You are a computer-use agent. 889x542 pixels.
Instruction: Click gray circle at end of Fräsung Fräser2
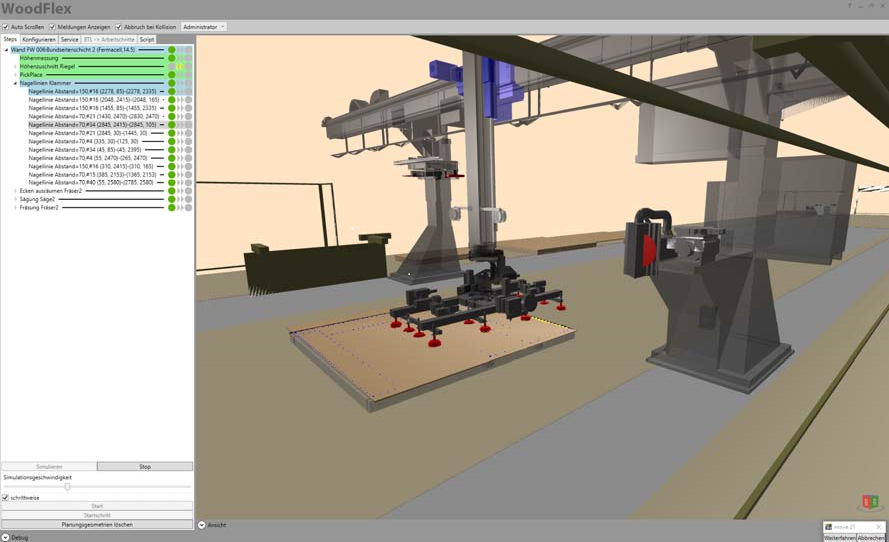coord(188,208)
